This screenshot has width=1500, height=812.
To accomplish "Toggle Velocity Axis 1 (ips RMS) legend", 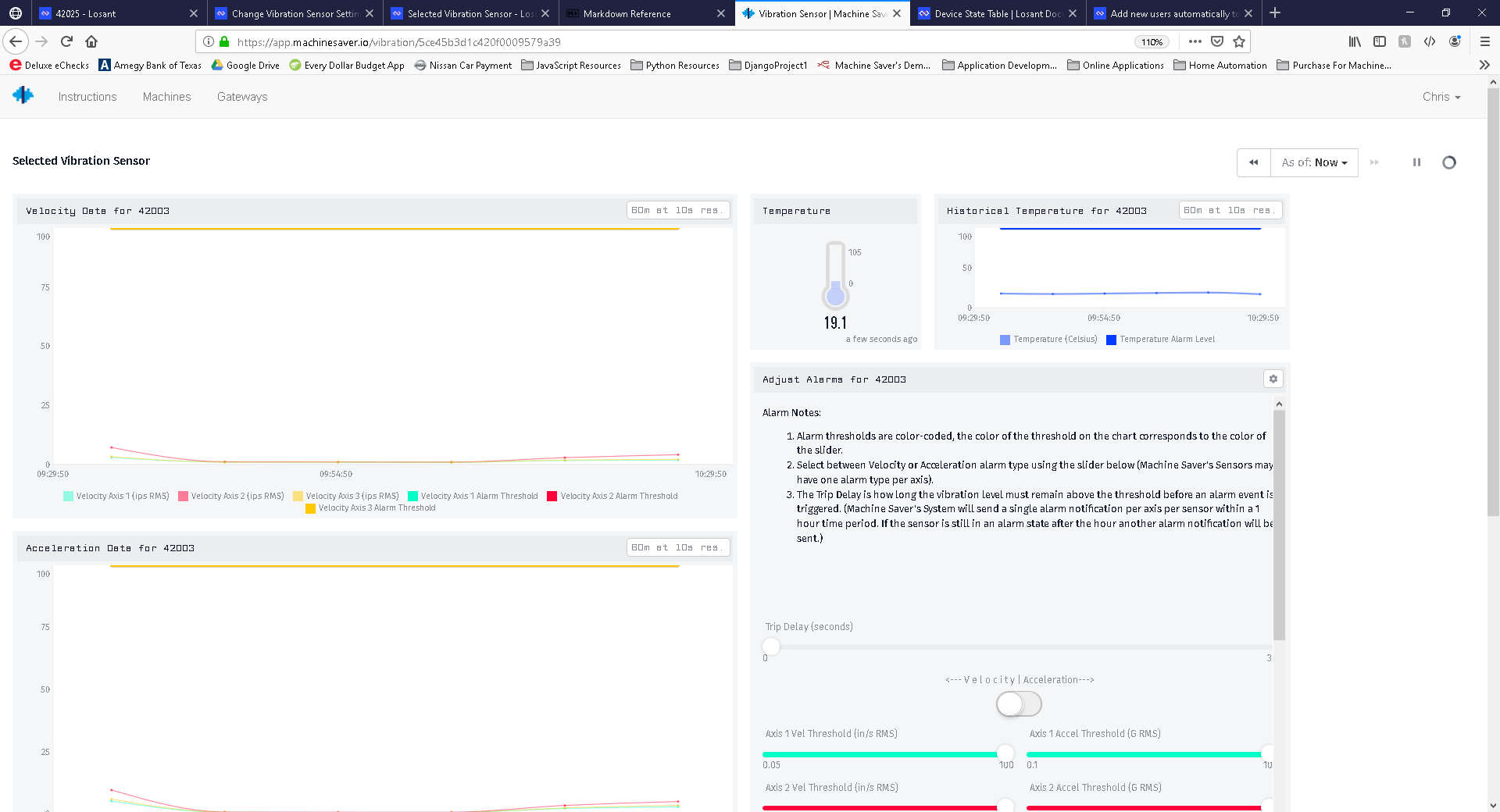I will click(116, 496).
